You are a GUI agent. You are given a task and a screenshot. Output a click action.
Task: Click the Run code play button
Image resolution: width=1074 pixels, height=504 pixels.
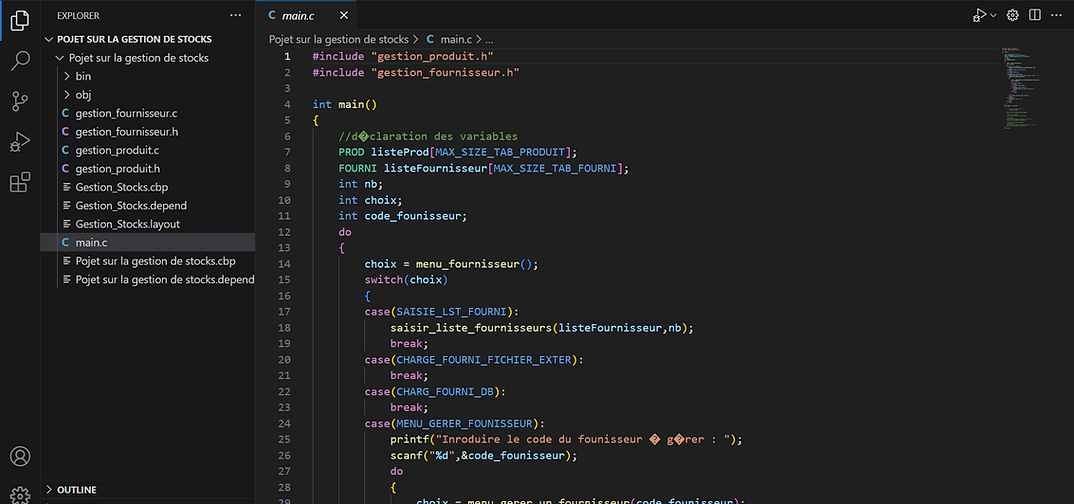[980, 15]
